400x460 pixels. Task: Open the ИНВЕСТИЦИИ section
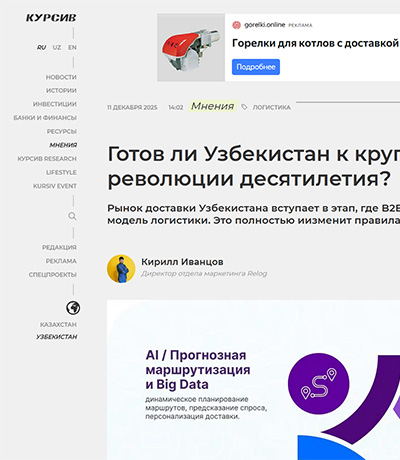click(x=55, y=104)
